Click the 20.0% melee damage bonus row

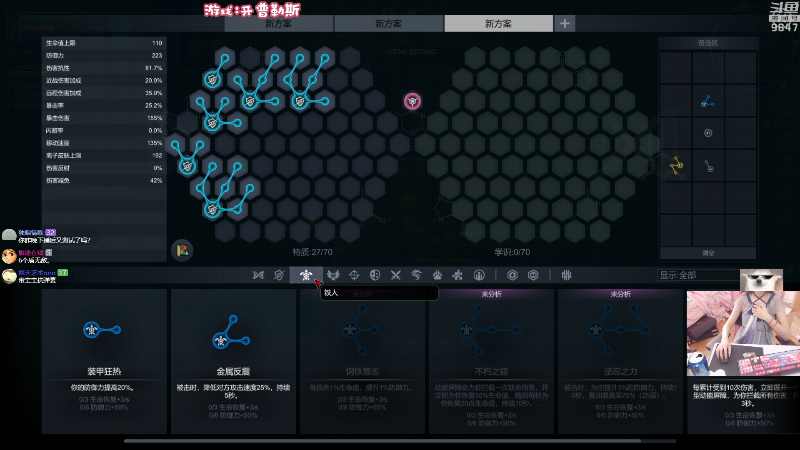pos(104,81)
